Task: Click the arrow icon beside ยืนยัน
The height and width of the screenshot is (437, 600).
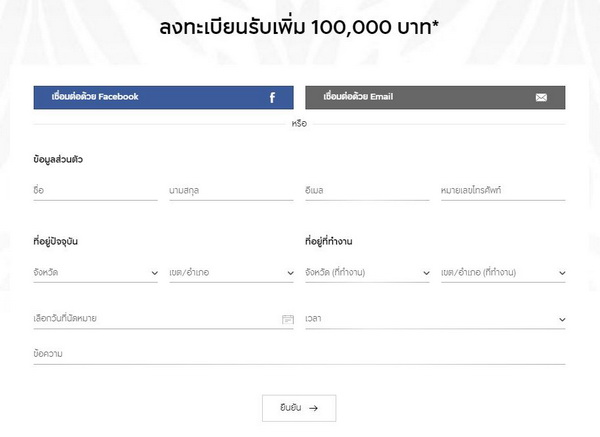Action: (x=314, y=408)
